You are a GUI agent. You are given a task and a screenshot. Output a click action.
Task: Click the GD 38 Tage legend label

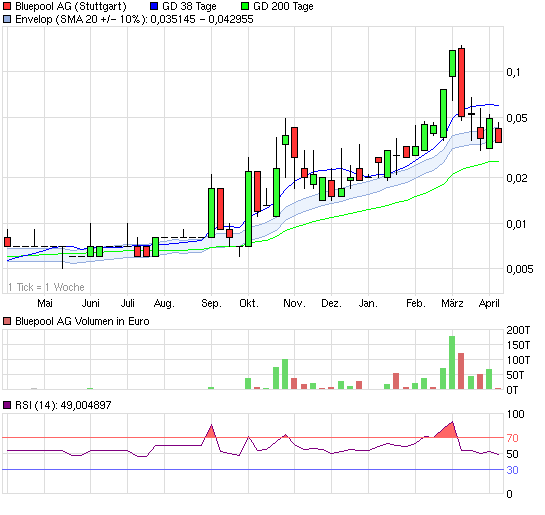coord(189,6)
